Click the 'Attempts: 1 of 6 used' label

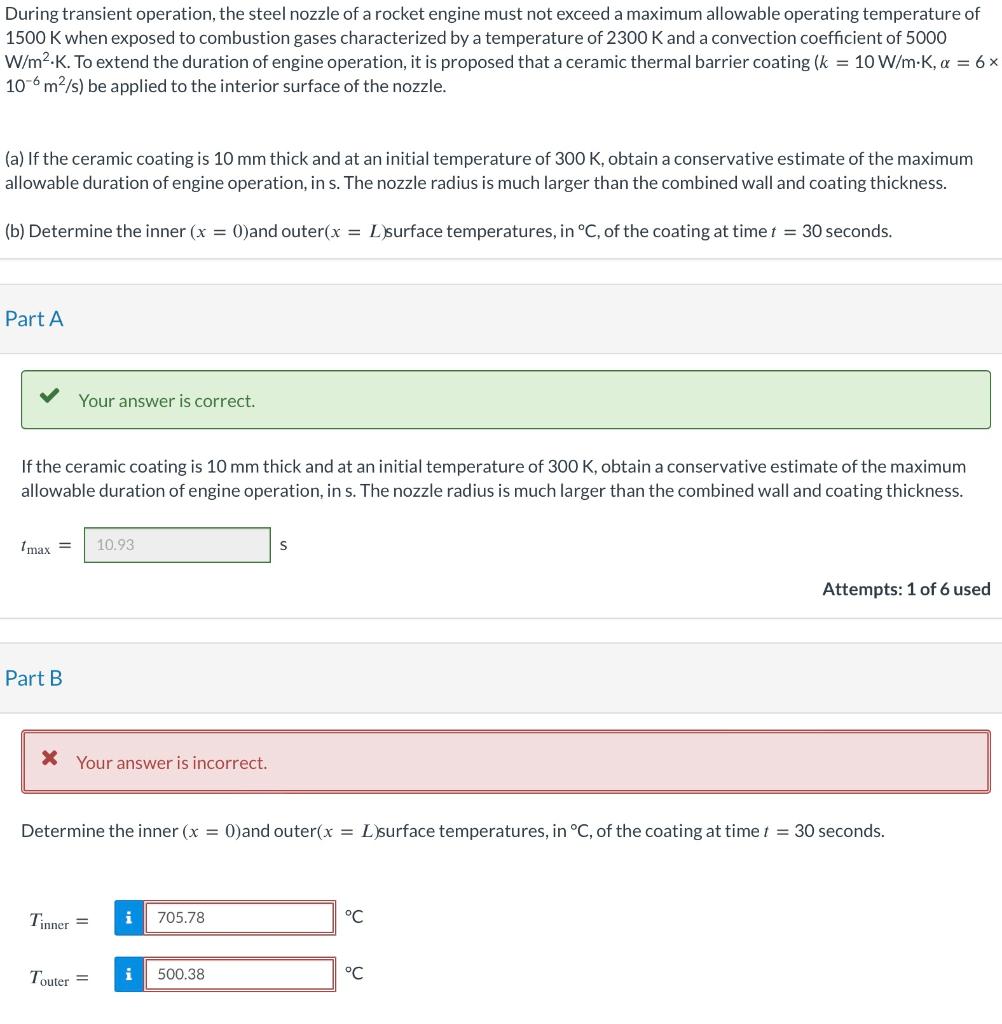click(x=907, y=589)
